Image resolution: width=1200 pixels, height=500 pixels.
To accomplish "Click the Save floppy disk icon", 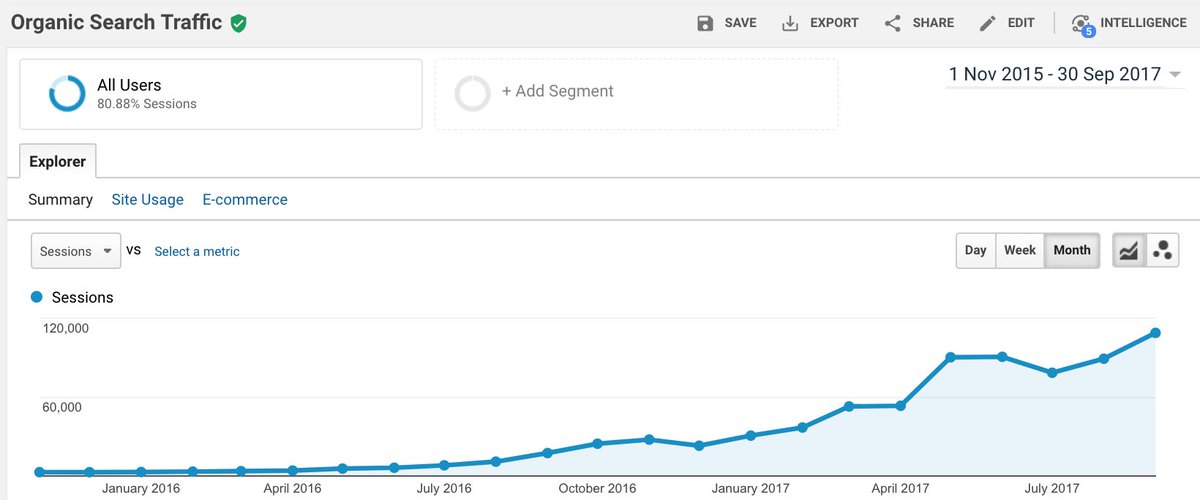I will point(705,23).
